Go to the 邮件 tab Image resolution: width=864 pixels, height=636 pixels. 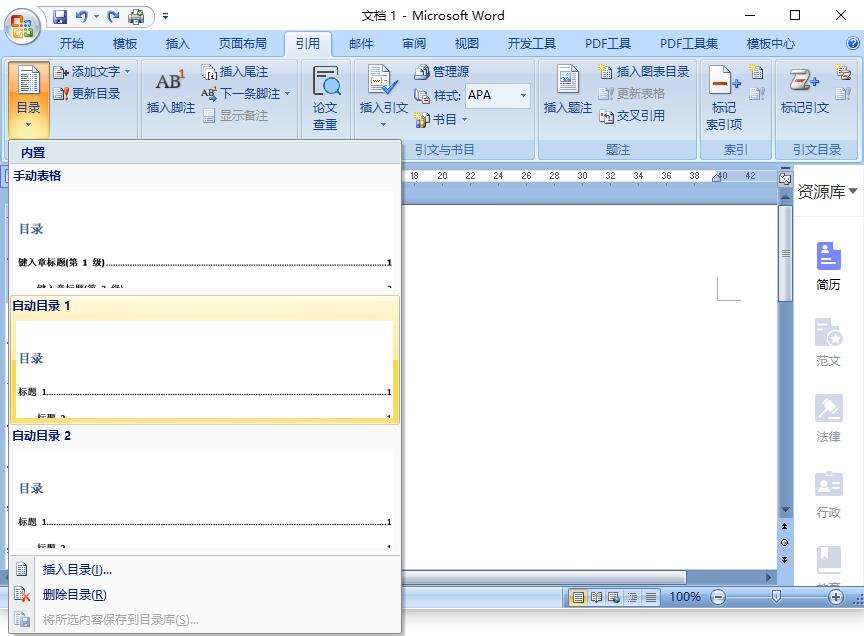coord(361,44)
